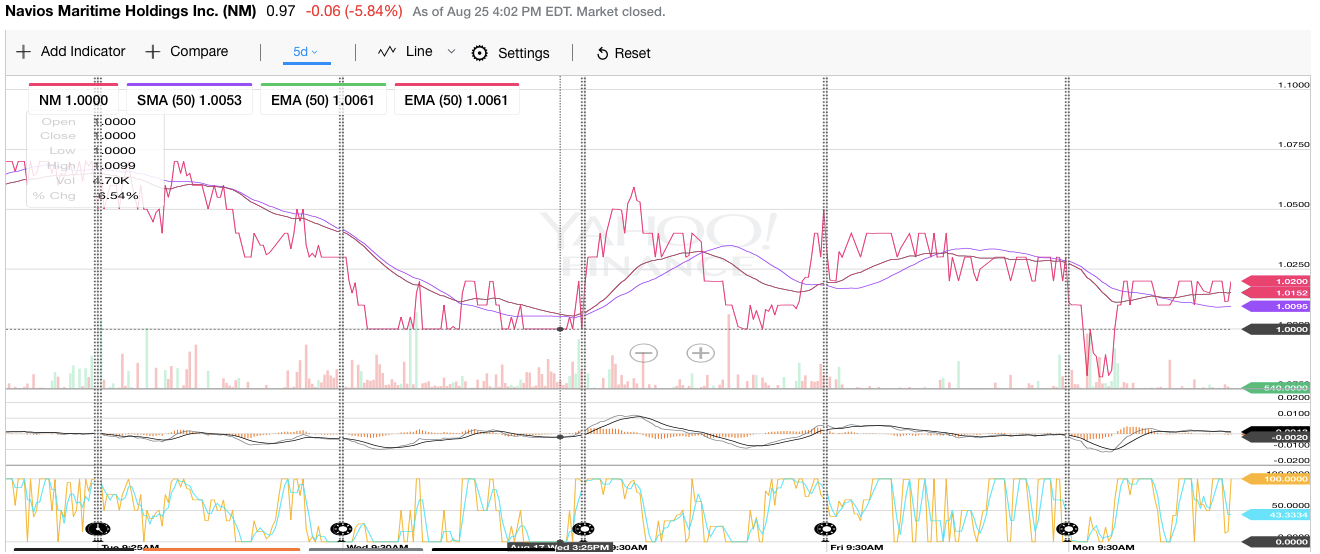Expand the 5d date range dropdown
Screen dimensions: 1320x554
click(306, 52)
